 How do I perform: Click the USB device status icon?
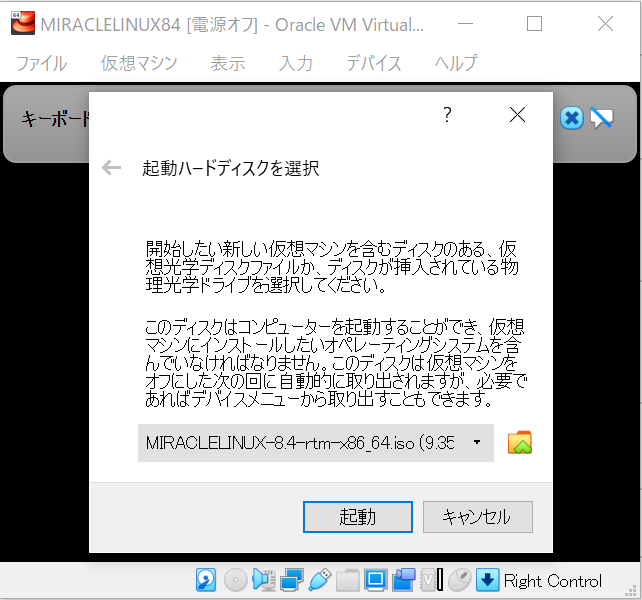click(319, 580)
